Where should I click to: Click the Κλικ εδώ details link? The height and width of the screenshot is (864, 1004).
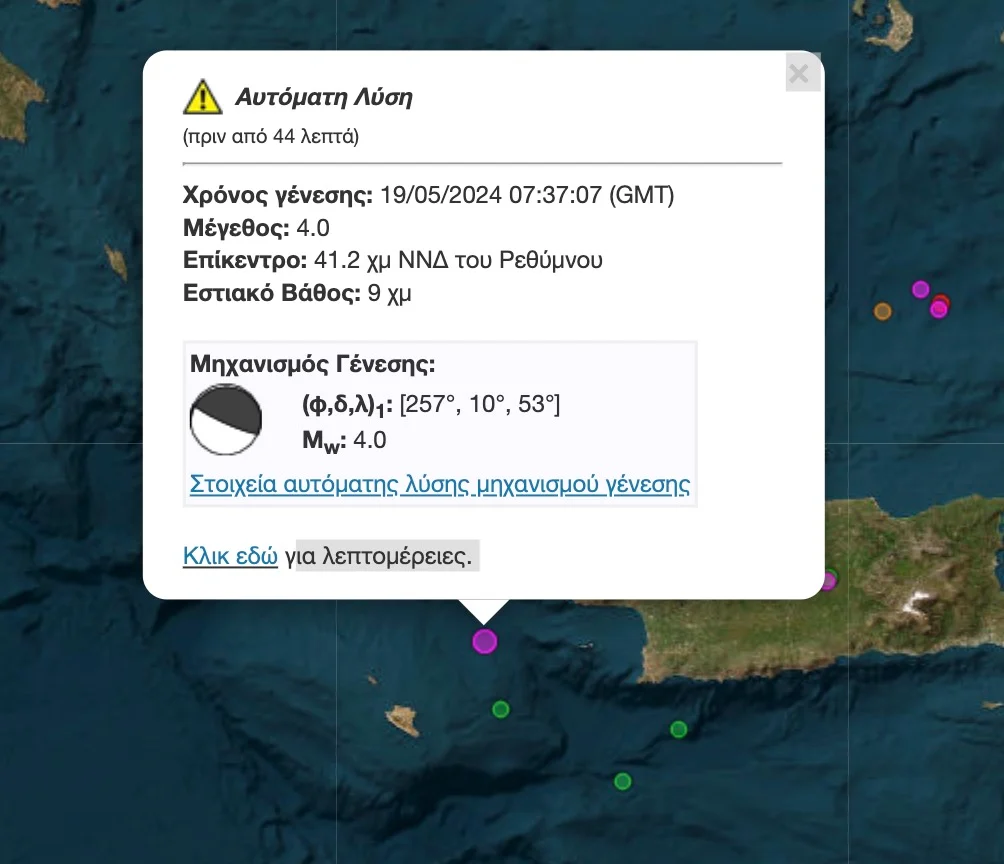tap(230, 556)
